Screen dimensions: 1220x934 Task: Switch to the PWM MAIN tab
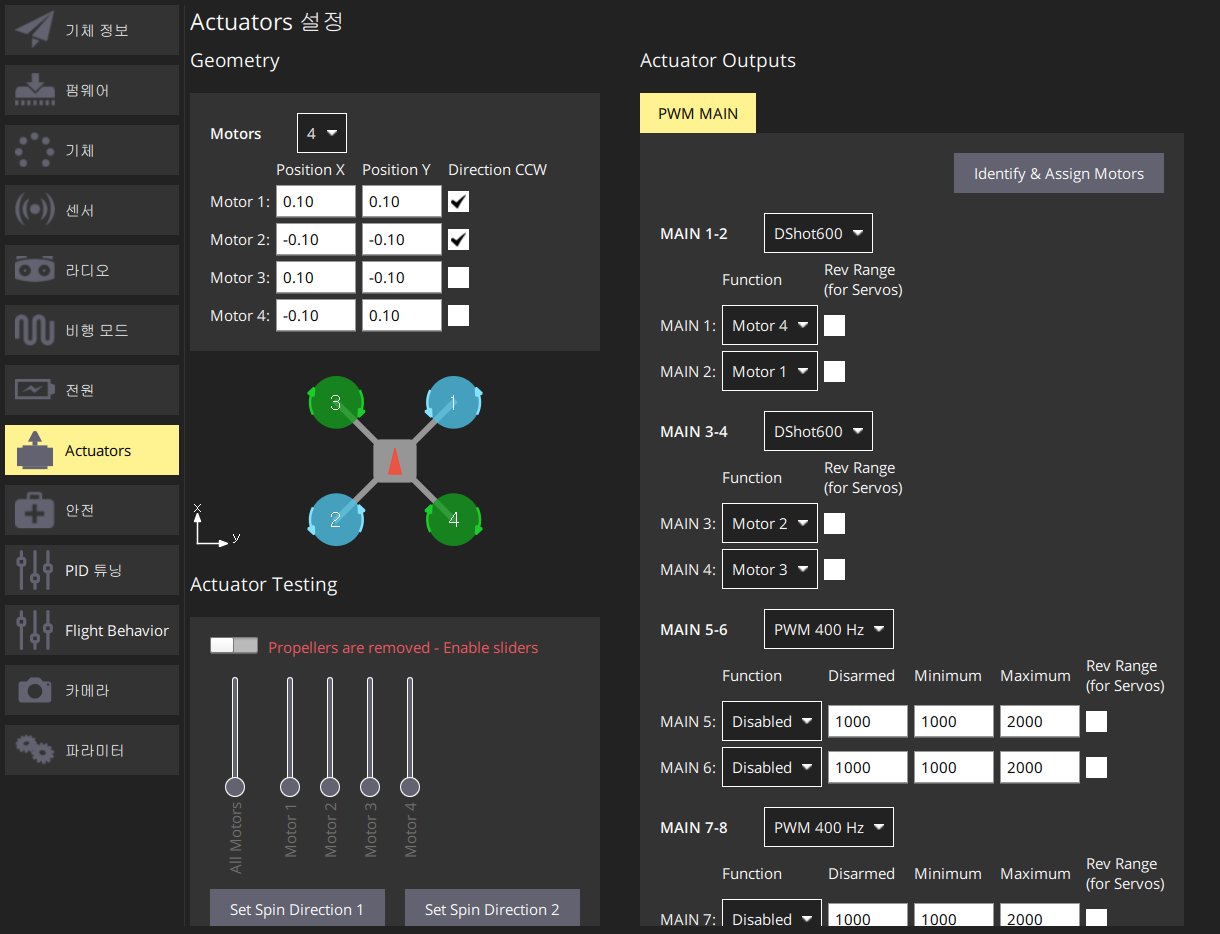(x=698, y=114)
